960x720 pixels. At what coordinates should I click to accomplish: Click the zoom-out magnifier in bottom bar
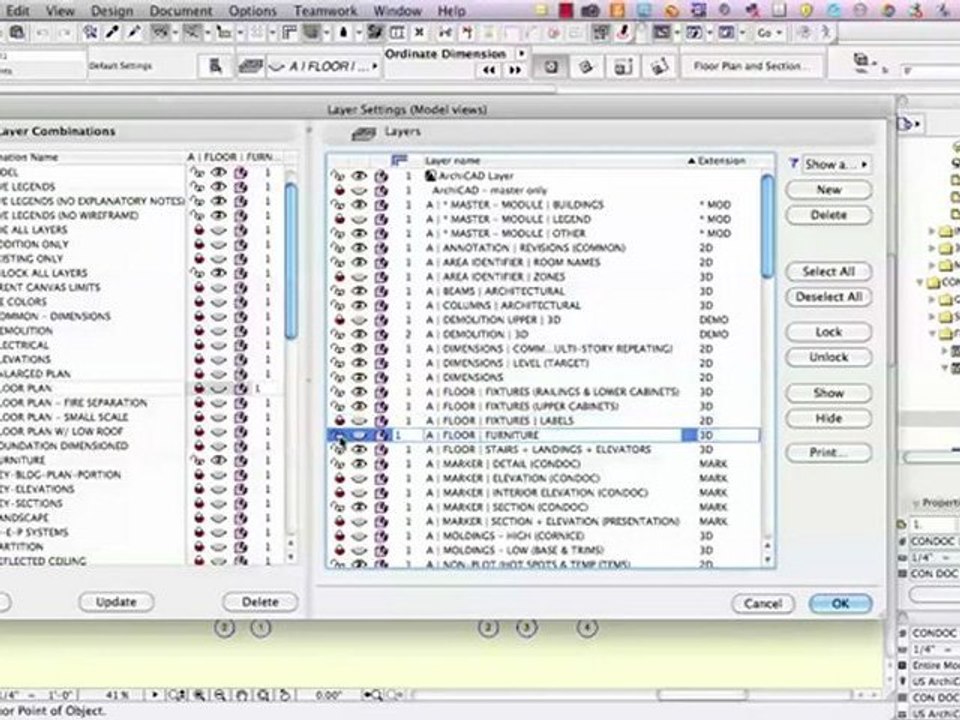click(x=220, y=695)
